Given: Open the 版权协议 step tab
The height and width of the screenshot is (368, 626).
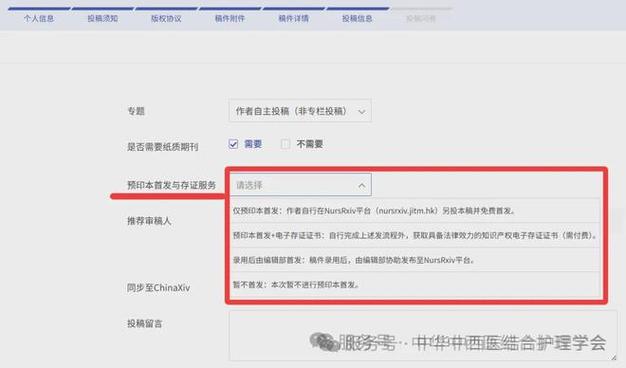Looking at the screenshot, I should click(166, 18).
